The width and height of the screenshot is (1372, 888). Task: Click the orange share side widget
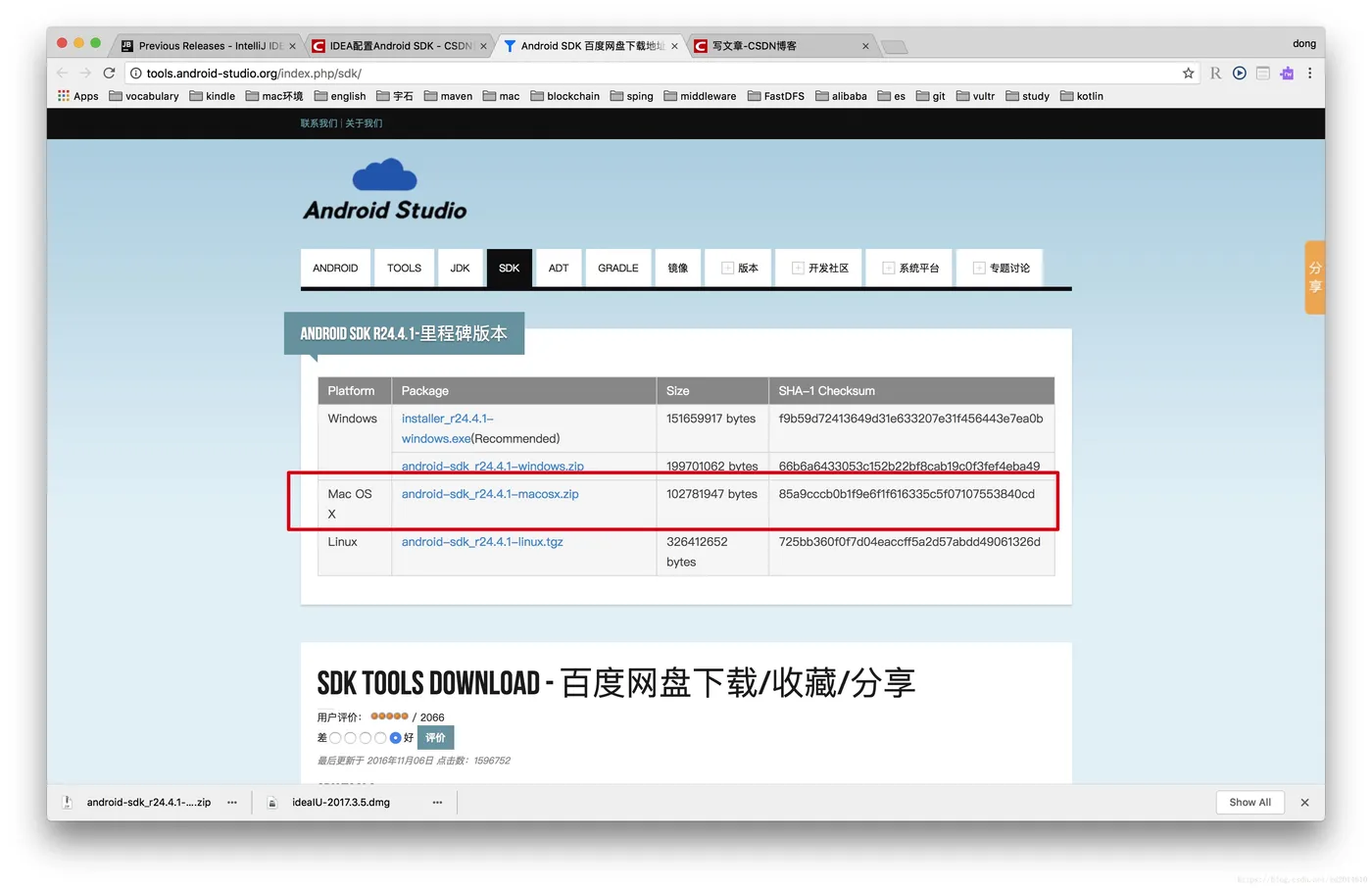[1314, 277]
